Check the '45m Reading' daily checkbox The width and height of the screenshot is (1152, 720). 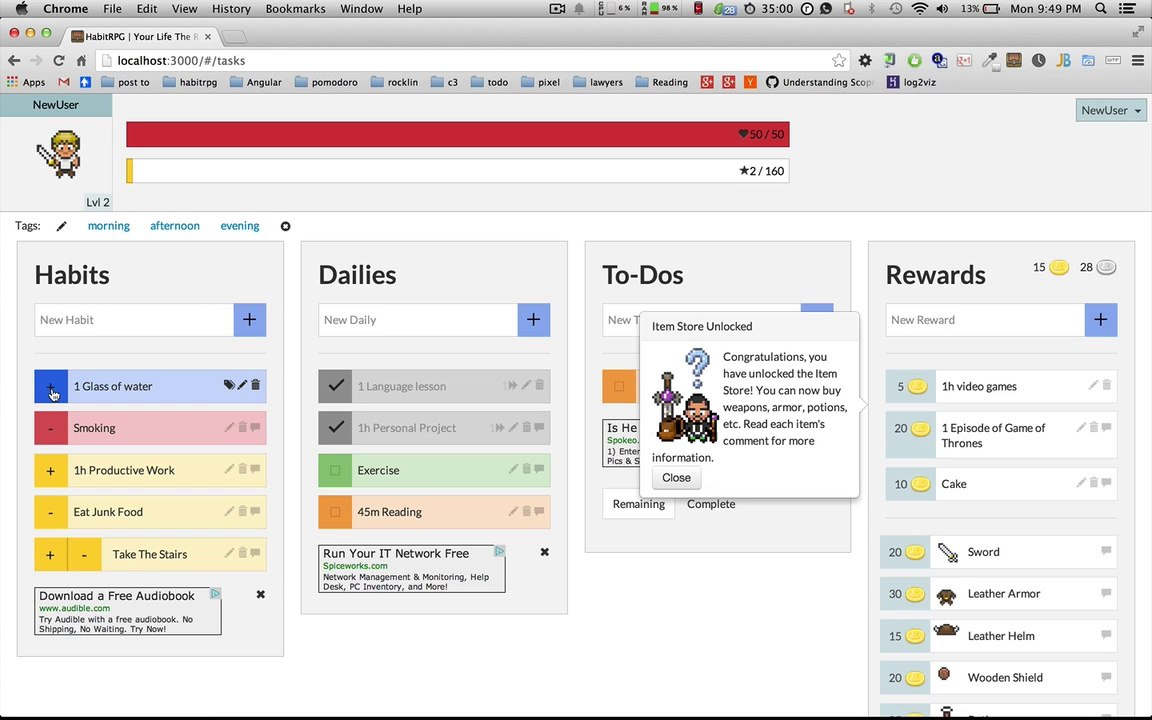tap(336, 512)
